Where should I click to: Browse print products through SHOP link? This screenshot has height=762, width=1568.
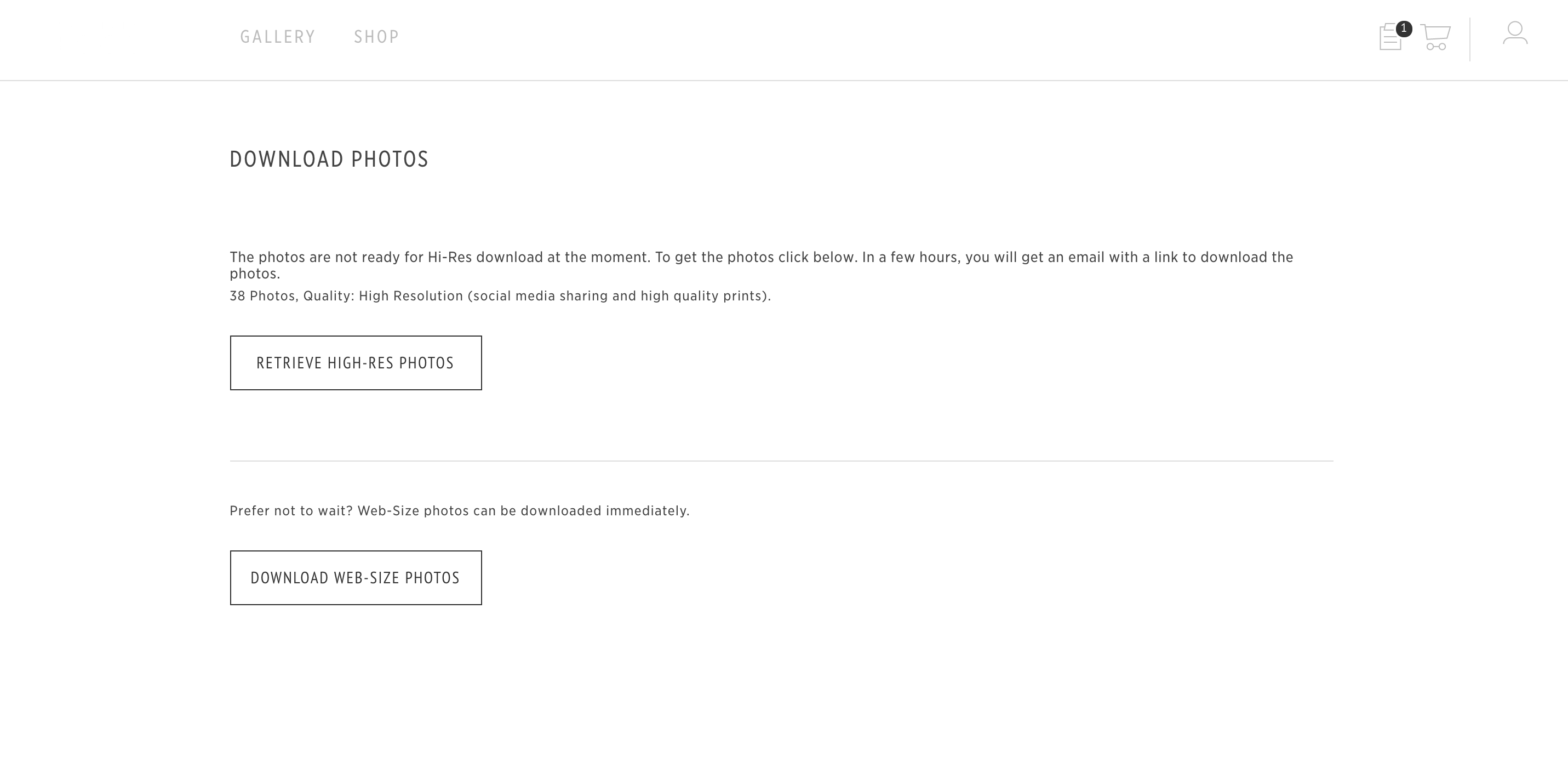pyautogui.click(x=376, y=37)
